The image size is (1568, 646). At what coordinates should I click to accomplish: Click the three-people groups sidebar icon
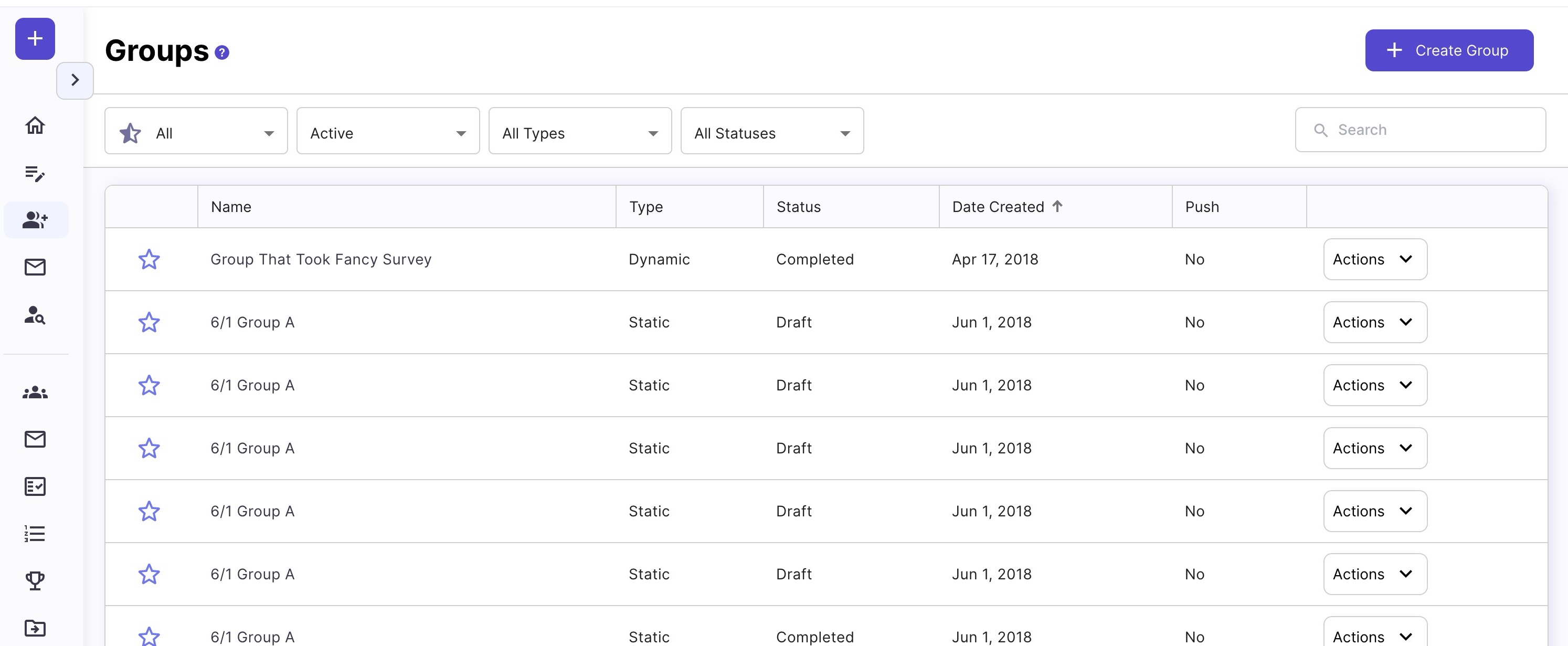tap(35, 393)
